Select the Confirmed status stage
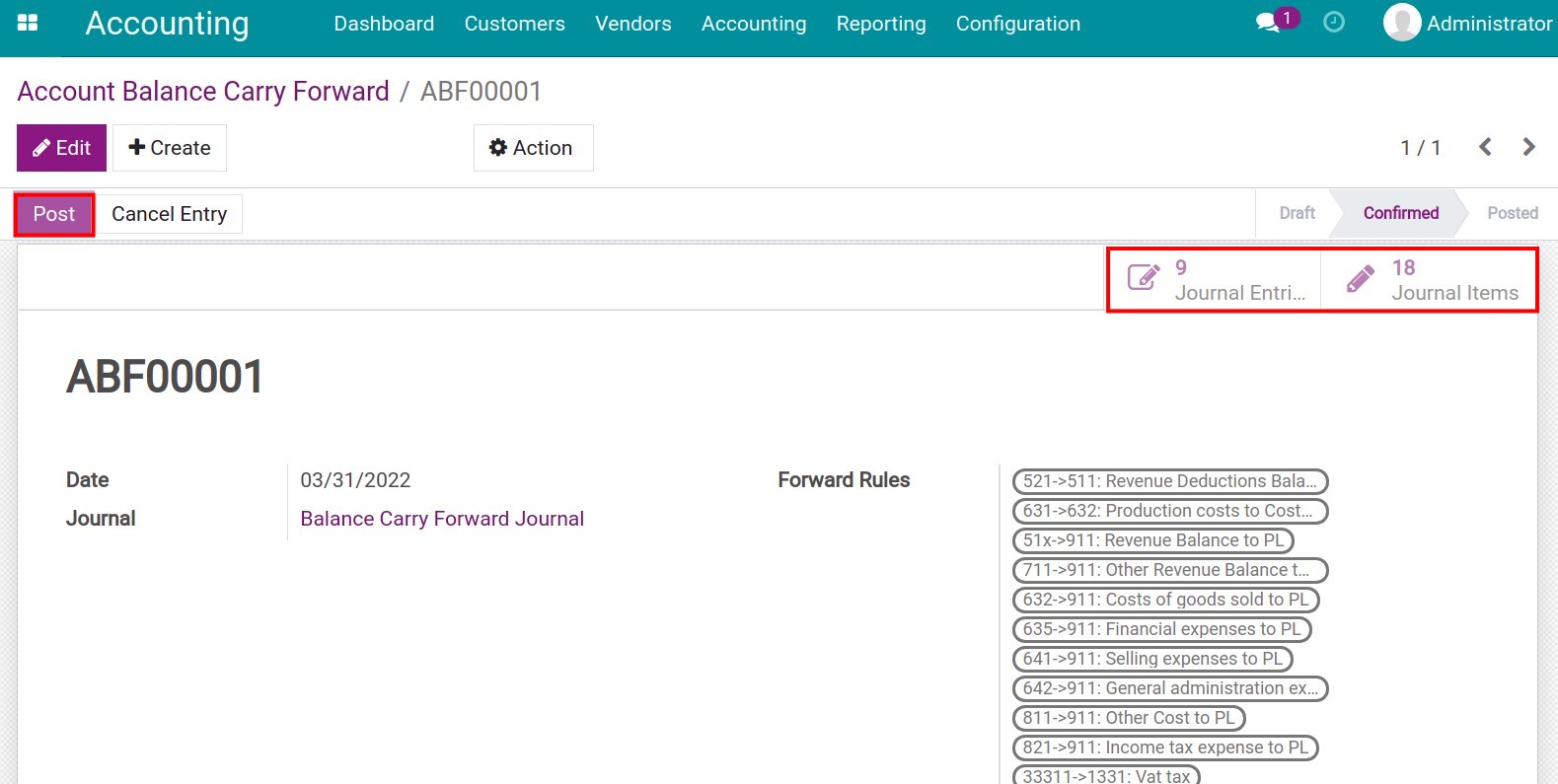Screen dimensions: 1558x784 (1401, 213)
